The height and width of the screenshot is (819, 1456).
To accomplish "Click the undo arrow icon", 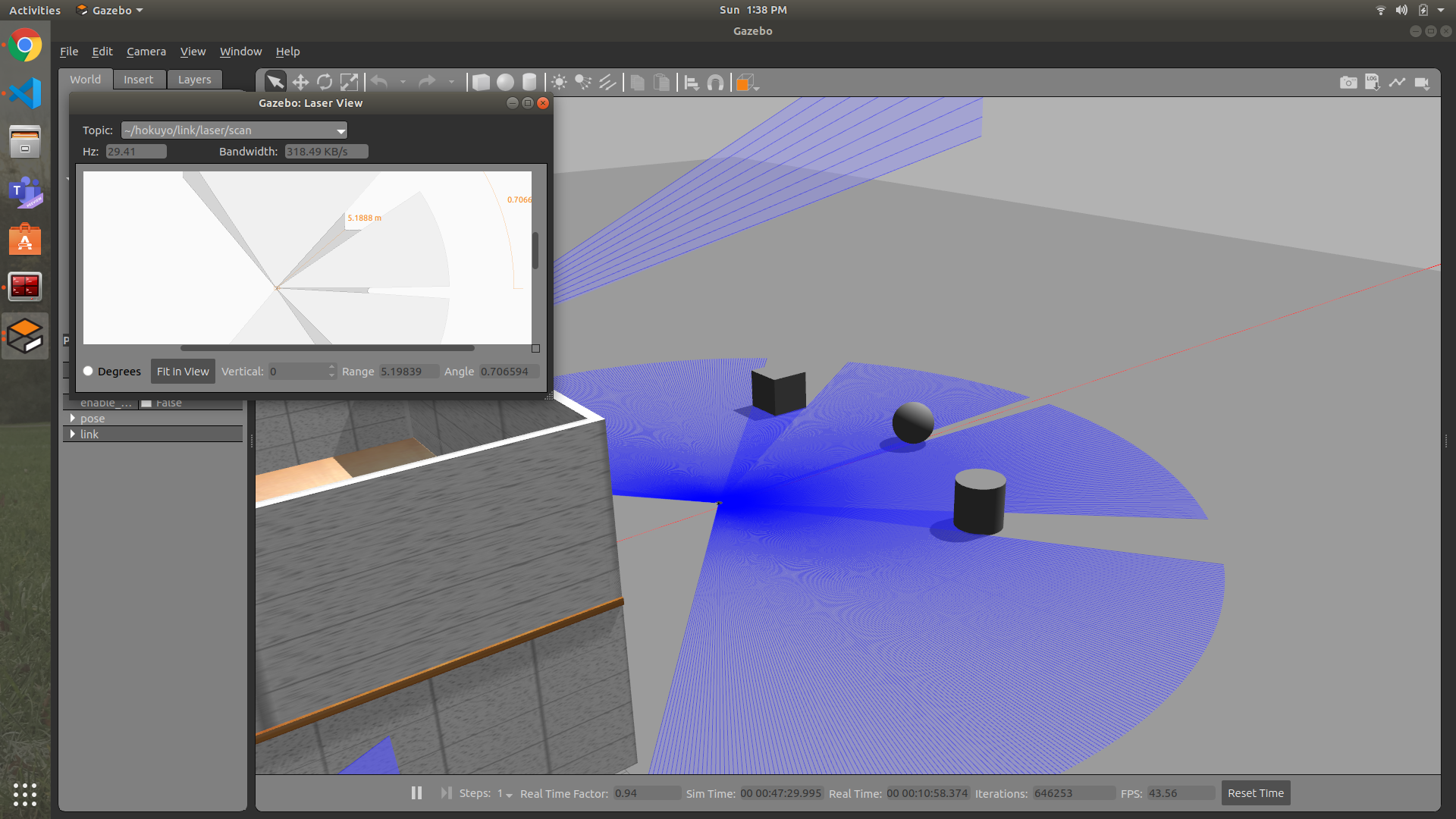I will tap(380, 82).
